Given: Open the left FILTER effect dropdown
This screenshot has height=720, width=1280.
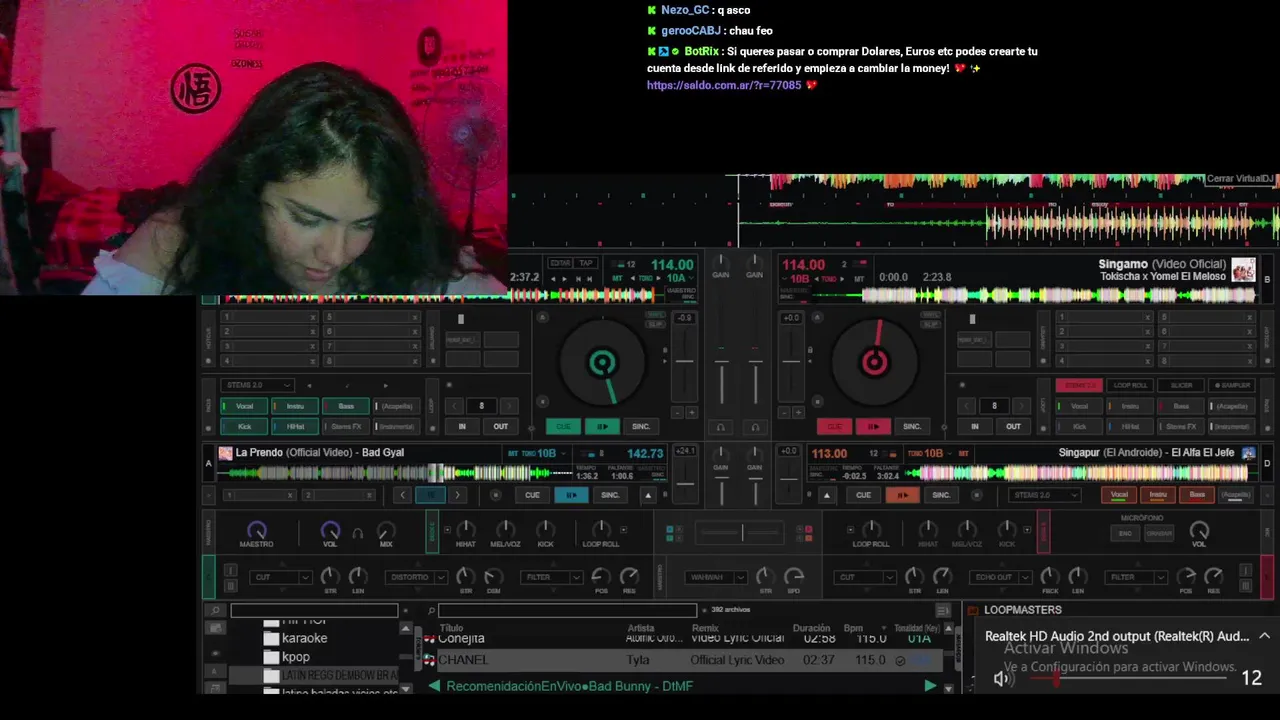Looking at the screenshot, I should (x=553, y=577).
